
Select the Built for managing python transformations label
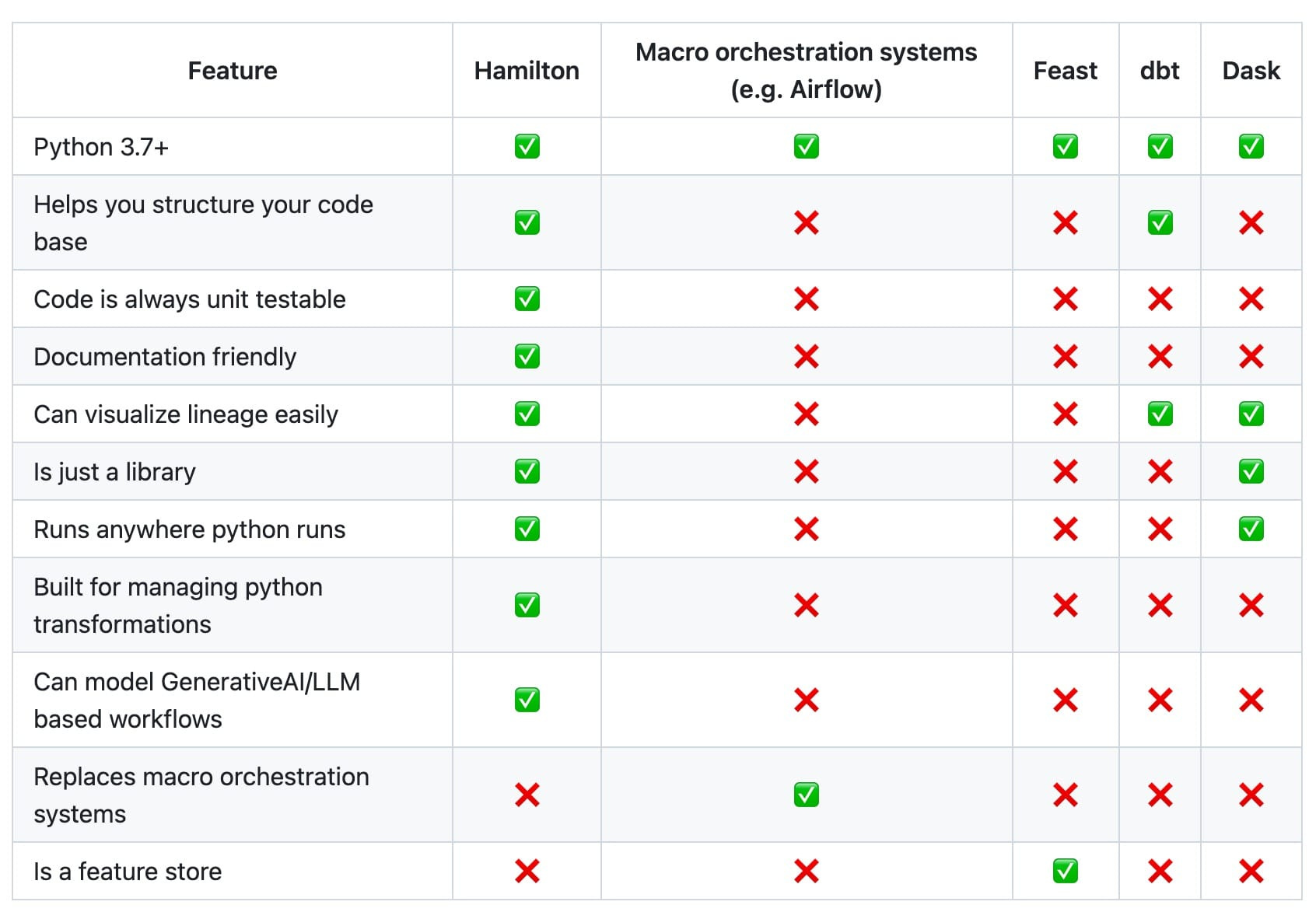(x=178, y=606)
